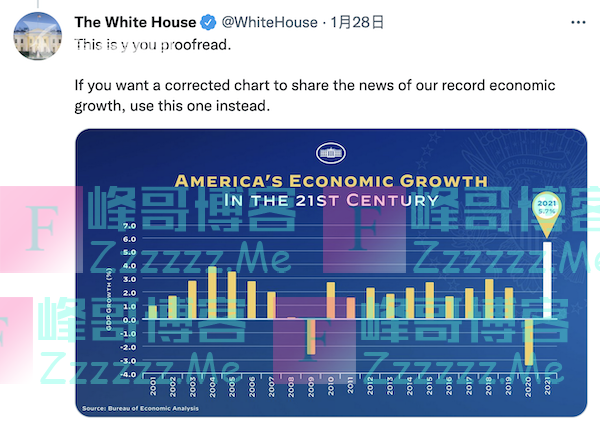Click the "In the 21st Century" subtitle

[x=331, y=199]
